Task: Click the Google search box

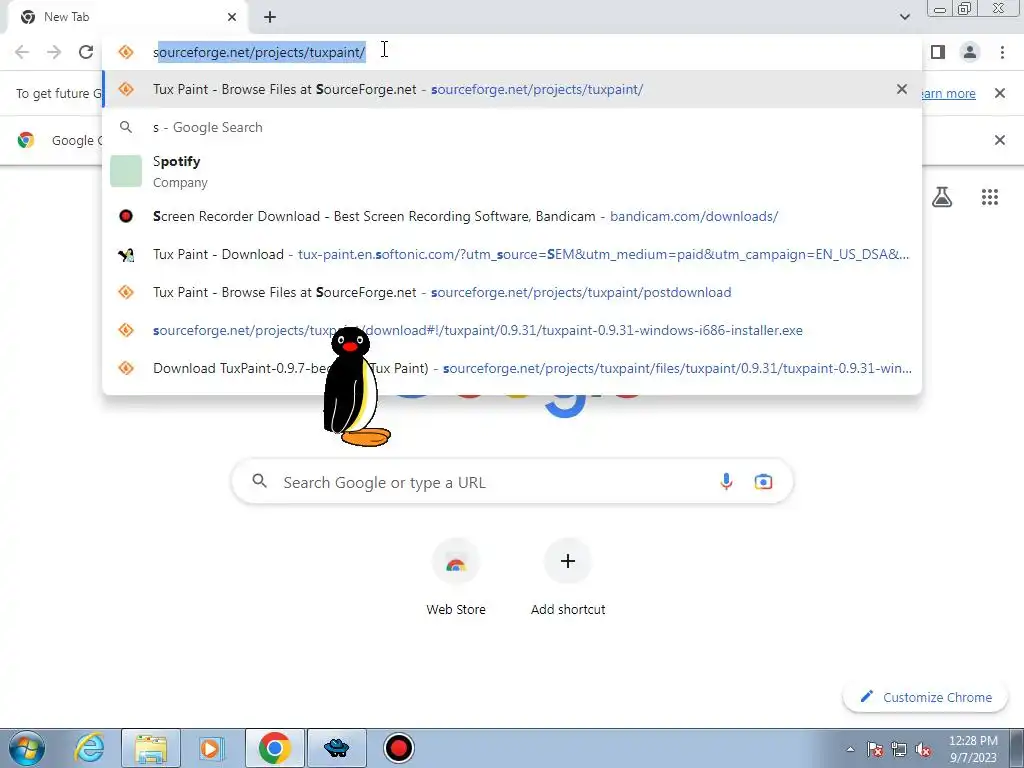Action: click(512, 482)
